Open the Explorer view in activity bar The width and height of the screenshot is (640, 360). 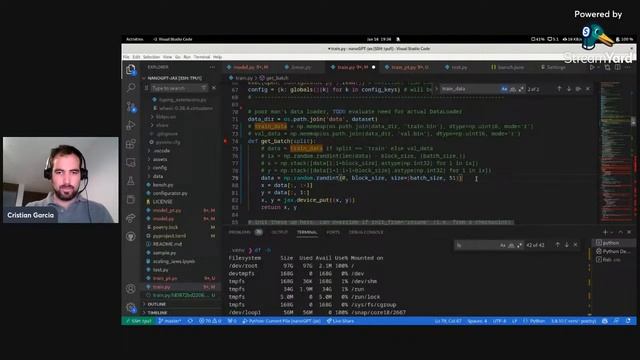(131, 70)
